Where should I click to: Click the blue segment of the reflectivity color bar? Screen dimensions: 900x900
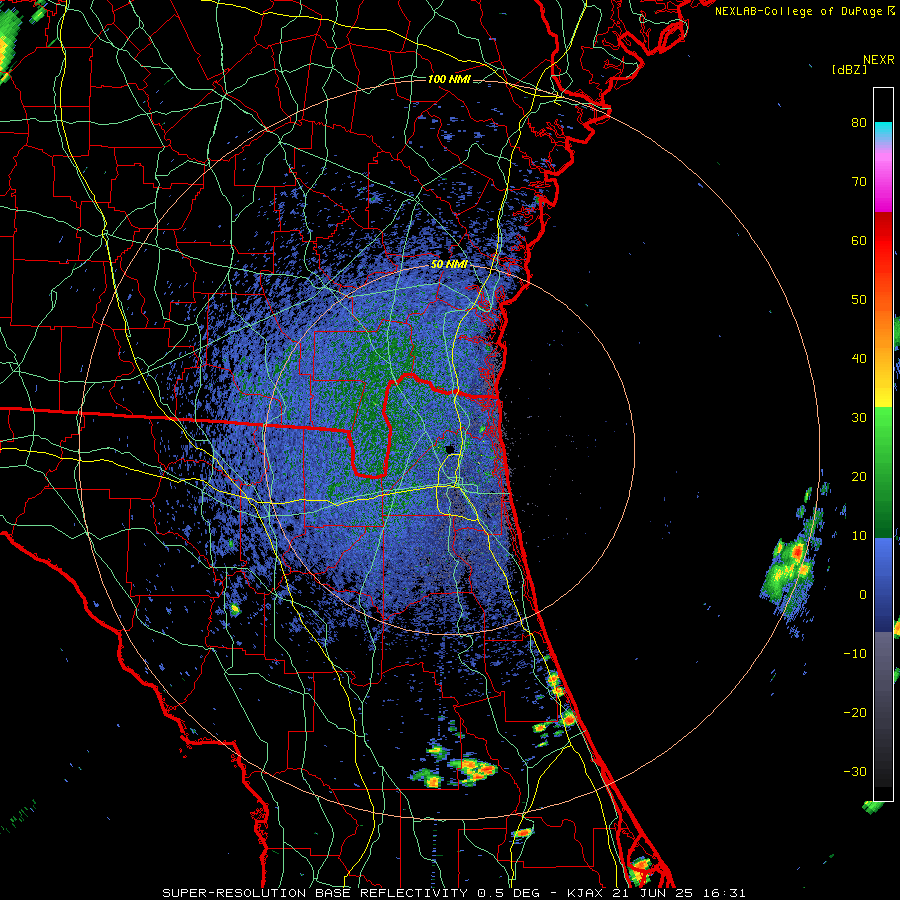(883, 585)
